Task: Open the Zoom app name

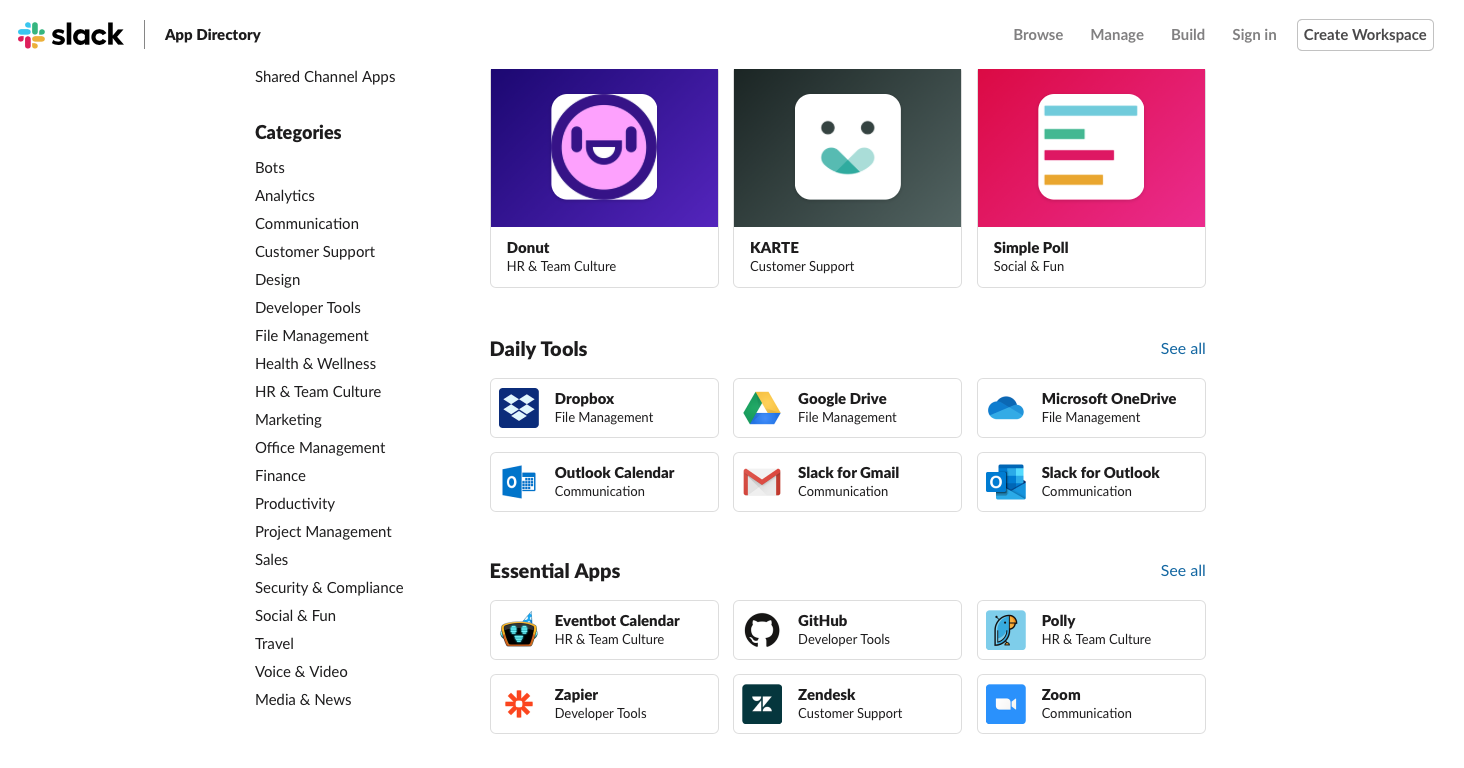Action: 1061,695
